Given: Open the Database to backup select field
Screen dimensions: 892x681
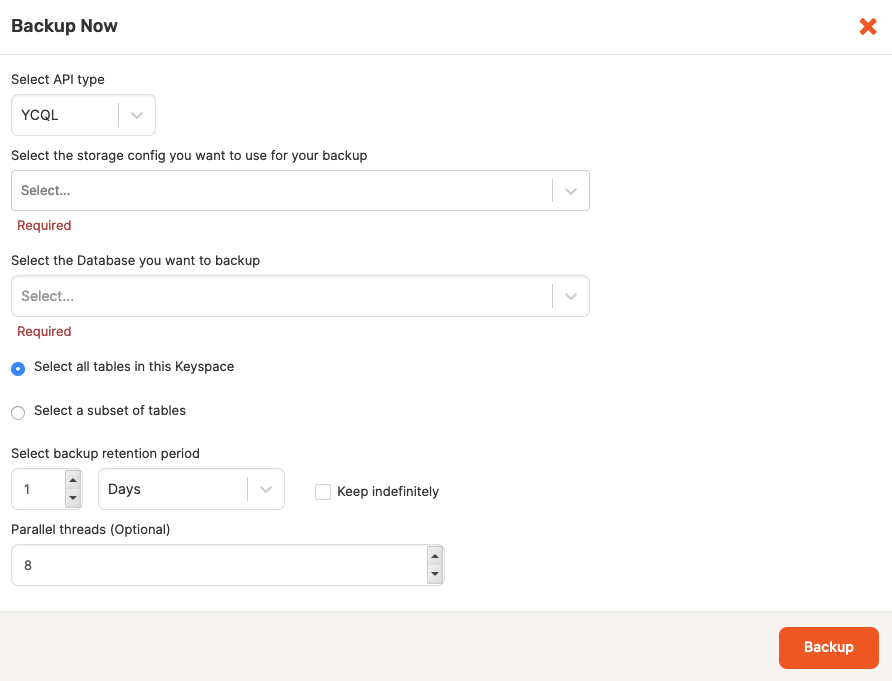Looking at the screenshot, I should click(x=280, y=297).
